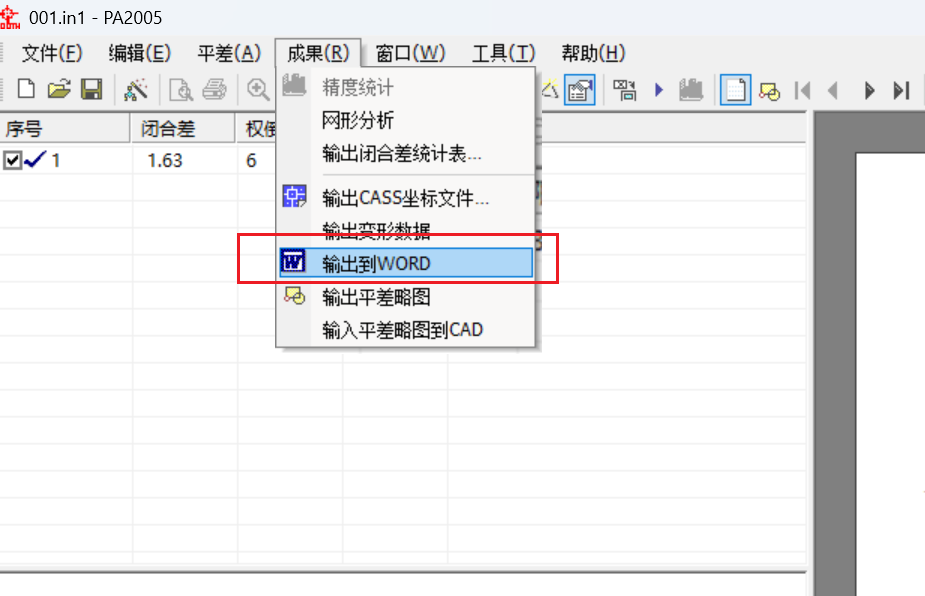Click the Open folder toolbar icon
925x596 pixels.
(x=59, y=90)
